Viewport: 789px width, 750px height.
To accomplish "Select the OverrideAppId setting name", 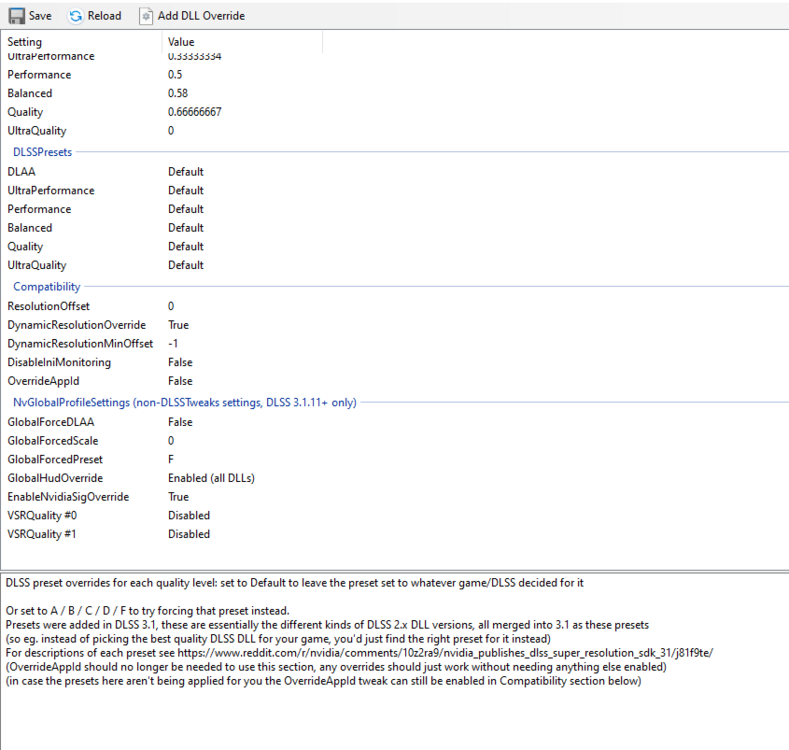I will (x=43, y=381).
